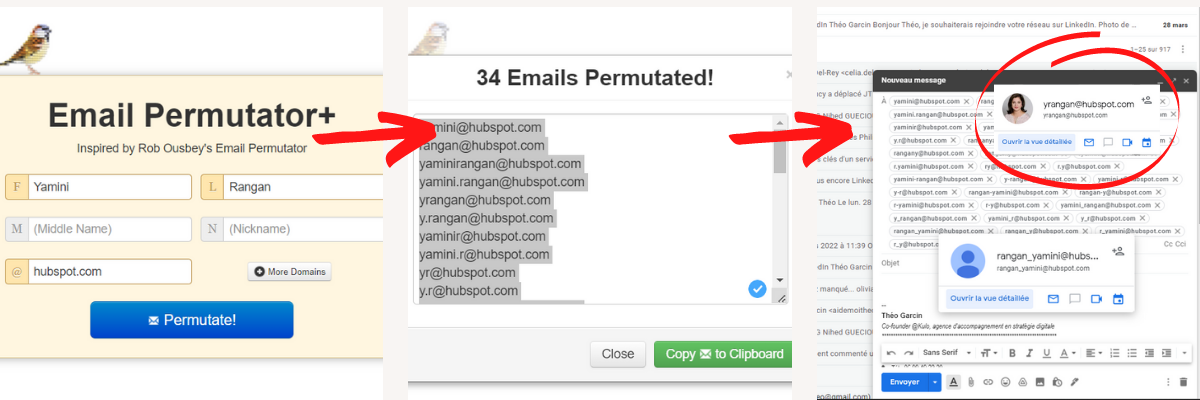
Task: Insert a link using the chain icon
Action: (988, 382)
